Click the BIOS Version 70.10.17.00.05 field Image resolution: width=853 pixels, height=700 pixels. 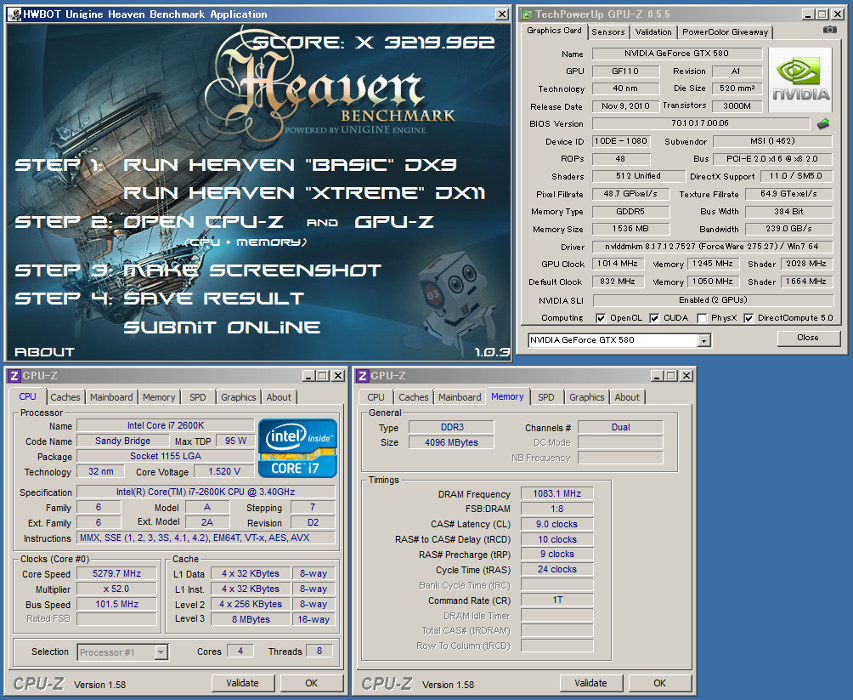(x=700, y=123)
